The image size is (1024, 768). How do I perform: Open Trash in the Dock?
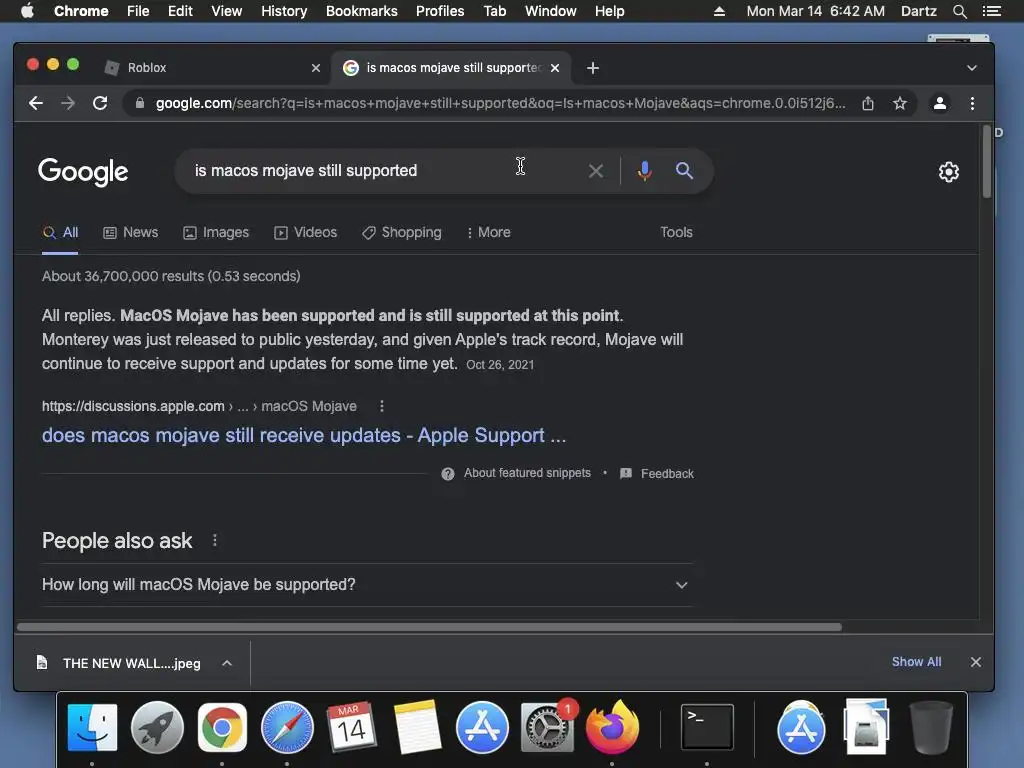click(931, 727)
